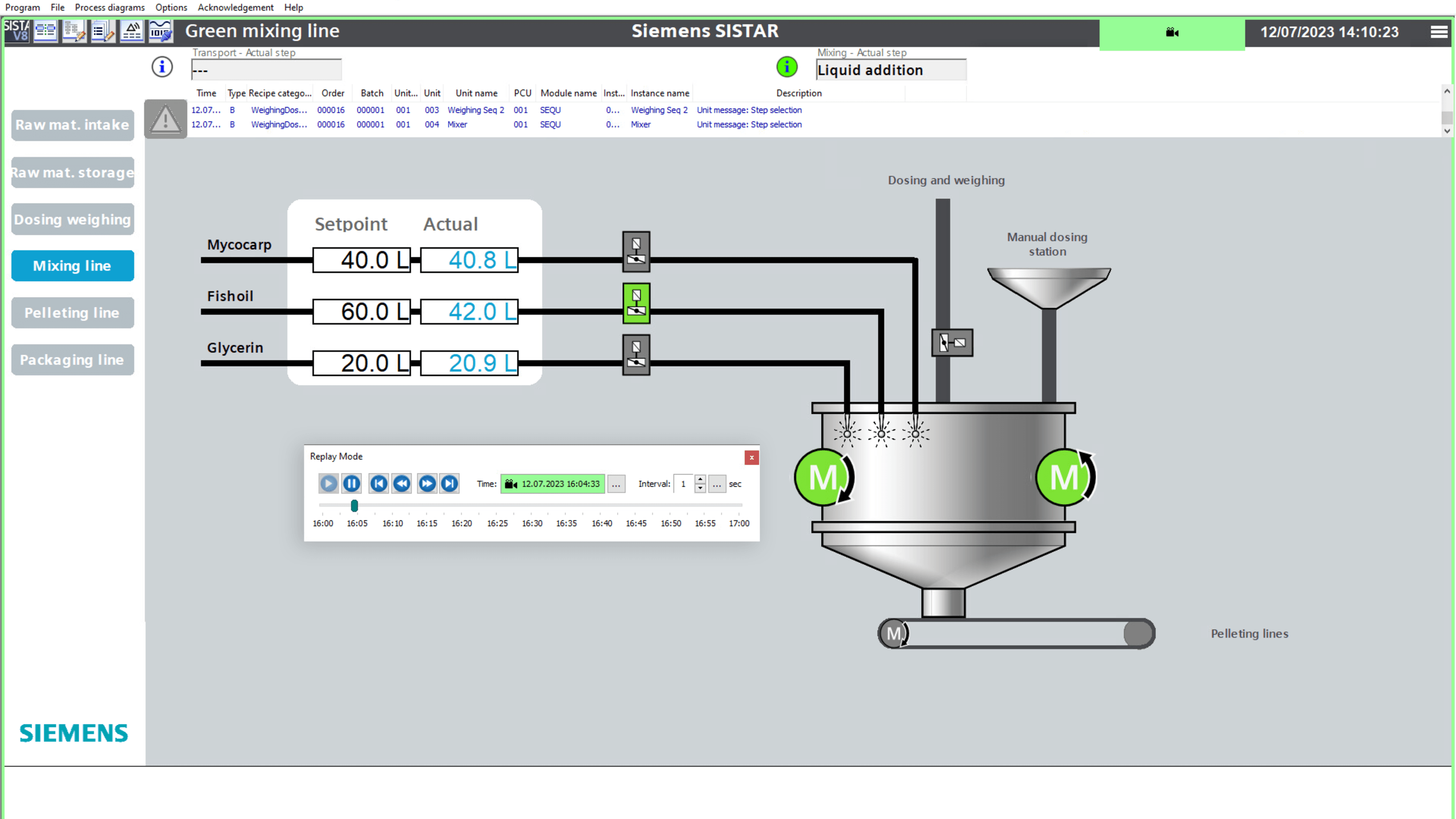Viewport: 1456px width, 819px height.
Task: Go to the Pelleting line screen
Action: pos(72,312)
